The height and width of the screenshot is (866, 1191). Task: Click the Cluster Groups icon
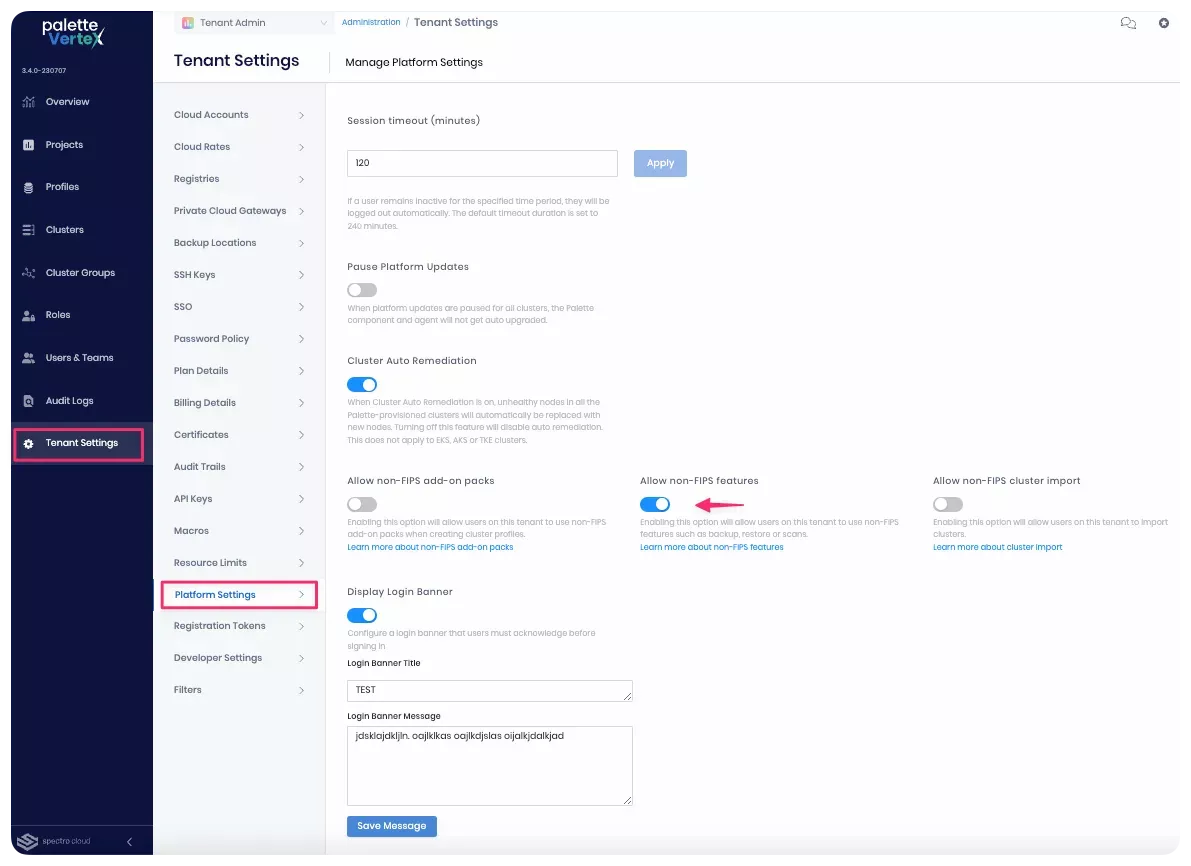(28, 273)
